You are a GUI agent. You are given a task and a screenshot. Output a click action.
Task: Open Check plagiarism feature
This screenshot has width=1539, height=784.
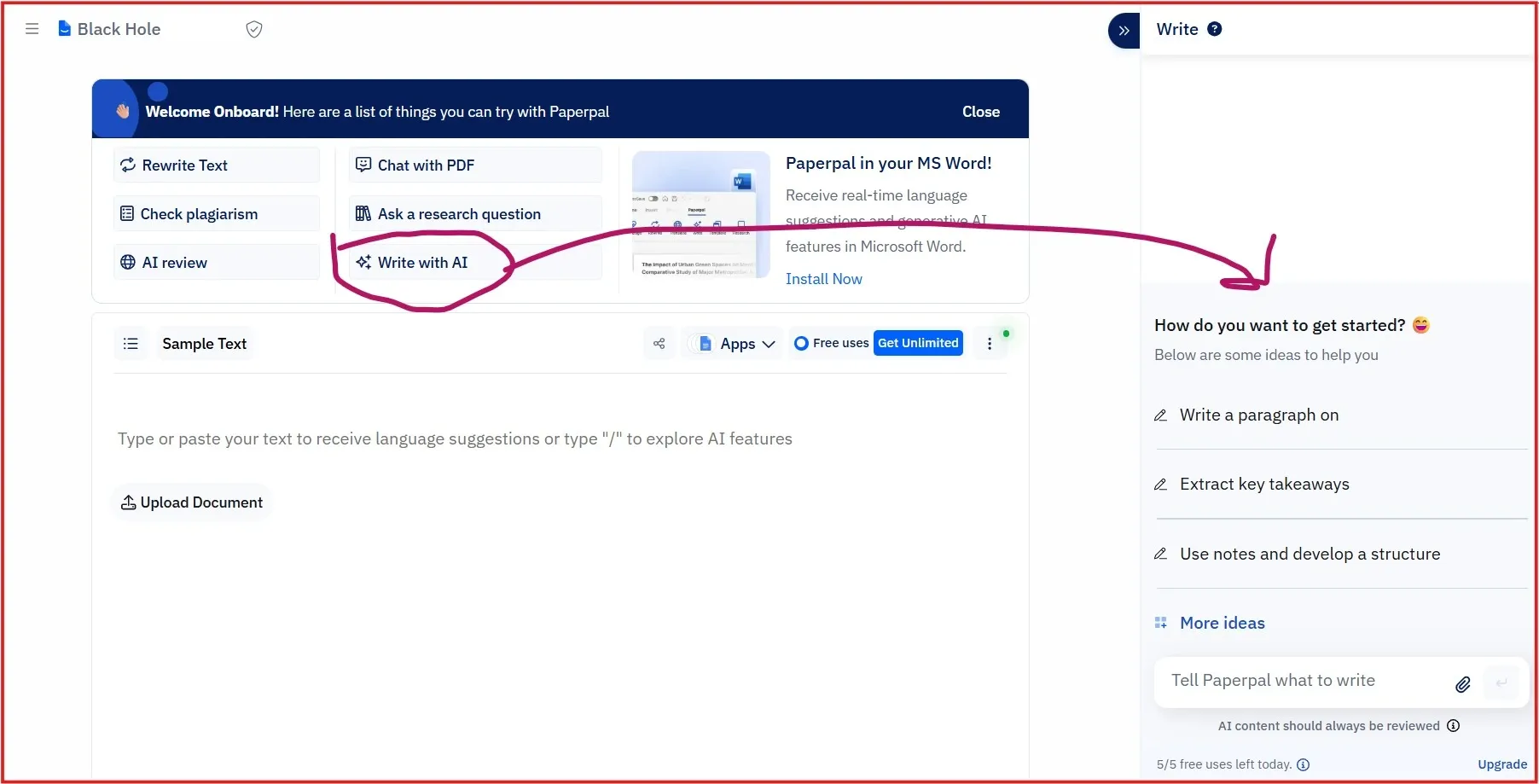(217, 213)
